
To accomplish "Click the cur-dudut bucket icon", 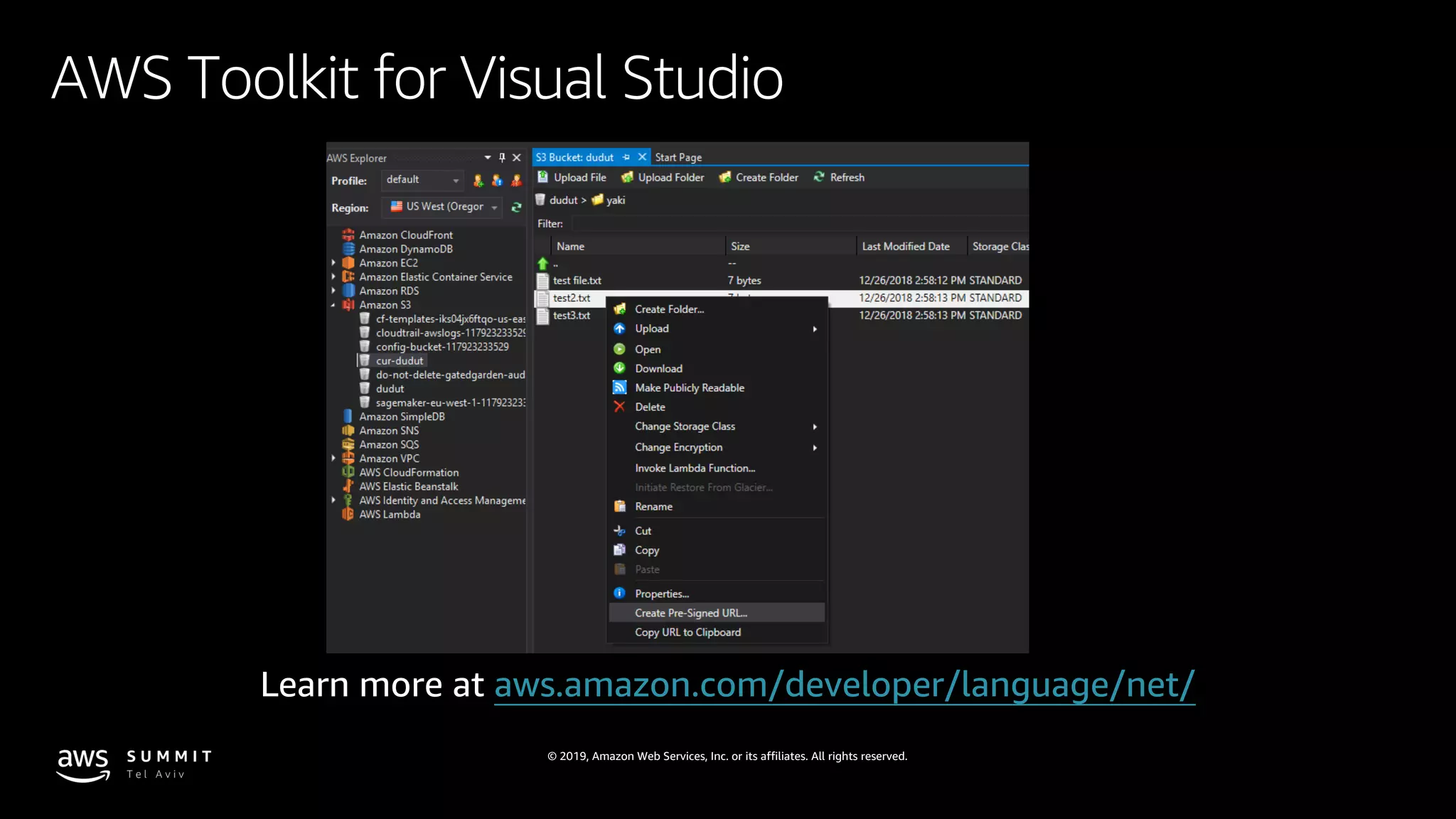I will click(365, 360).
